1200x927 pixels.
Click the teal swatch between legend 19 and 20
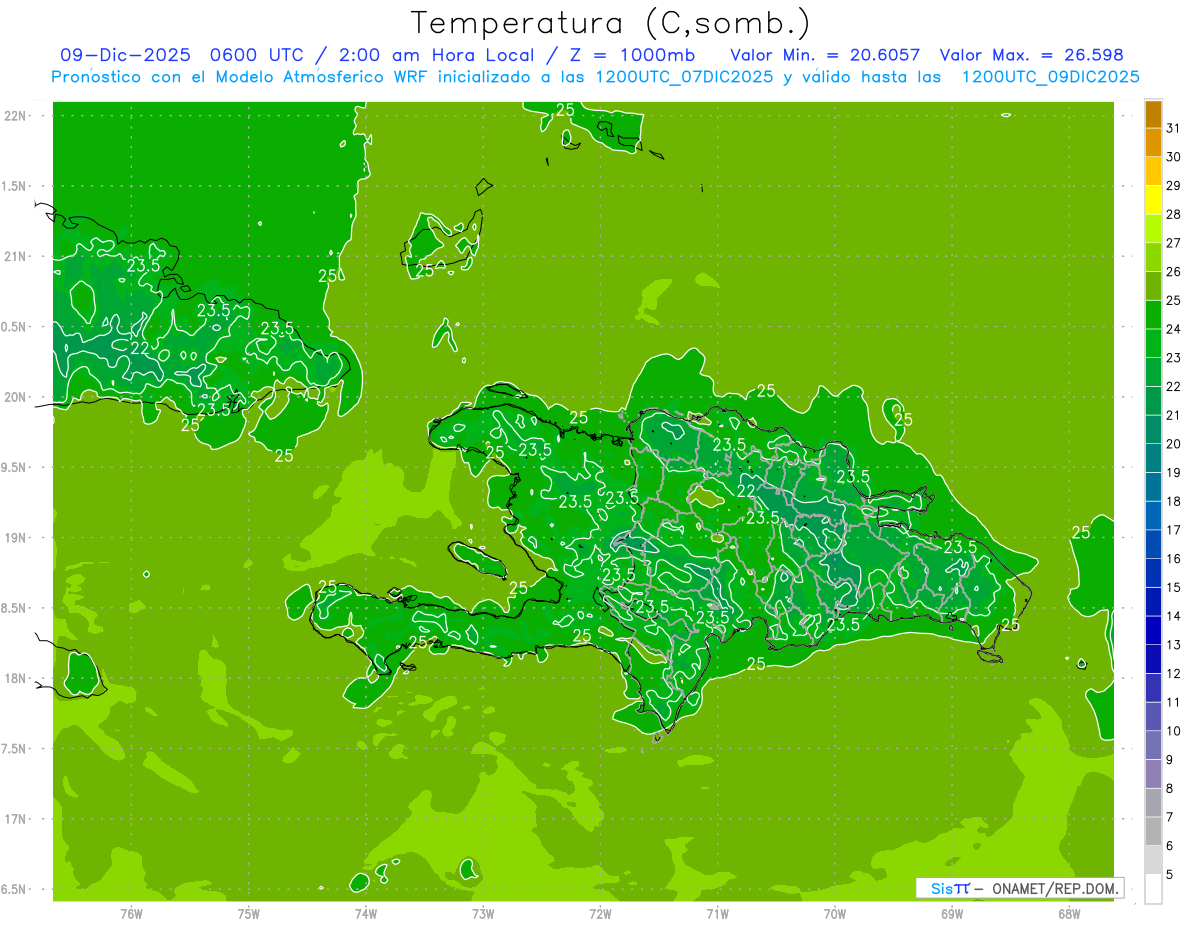1153,458
